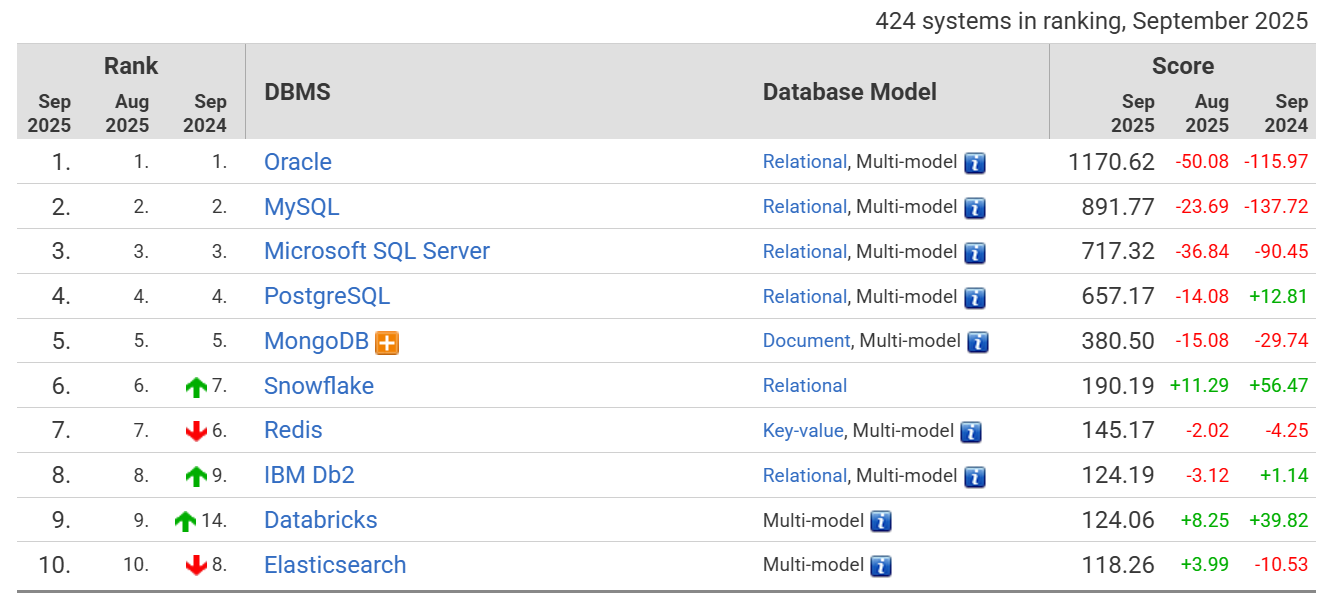The height and width of the screenshot is (601, 1335).
Task: Open the Oracle DBMS link
Action: (298, 162)
